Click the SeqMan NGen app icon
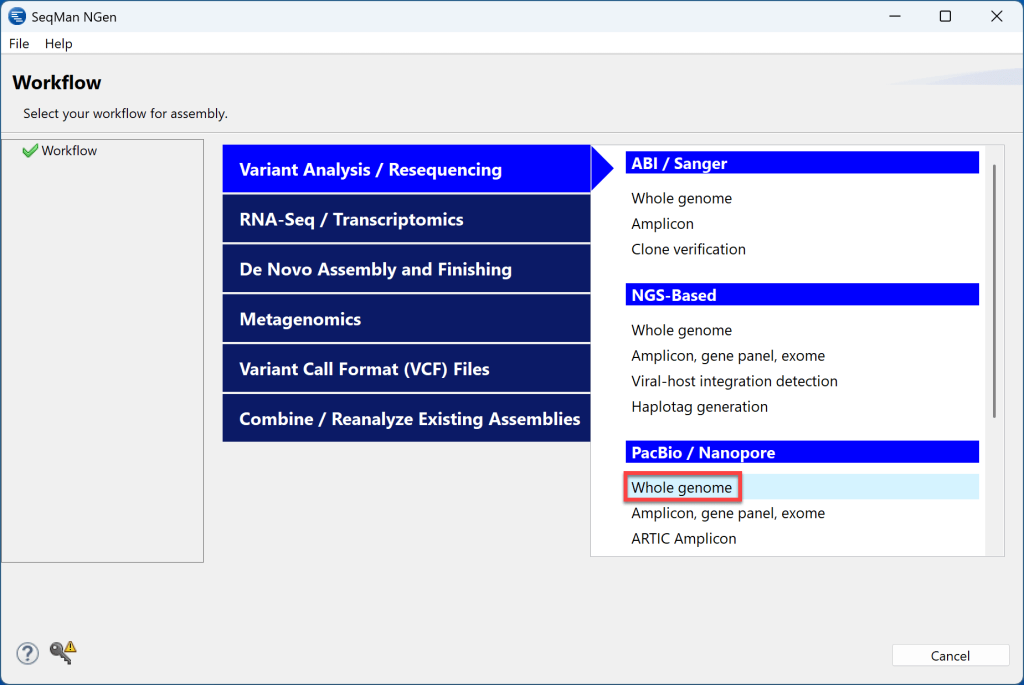 (x=17, y=16)
